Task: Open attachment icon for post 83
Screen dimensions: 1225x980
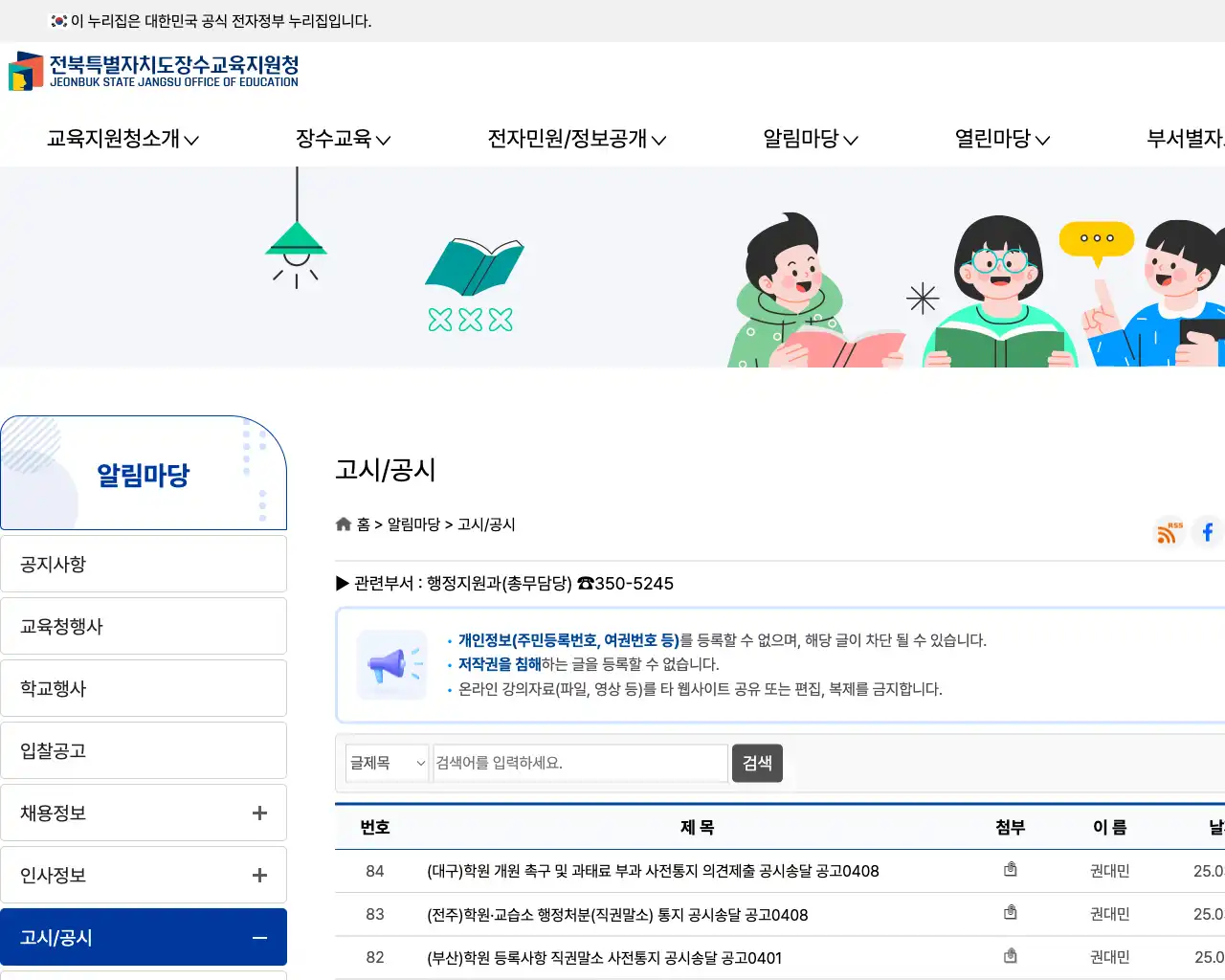Action: click(1010, 913)
